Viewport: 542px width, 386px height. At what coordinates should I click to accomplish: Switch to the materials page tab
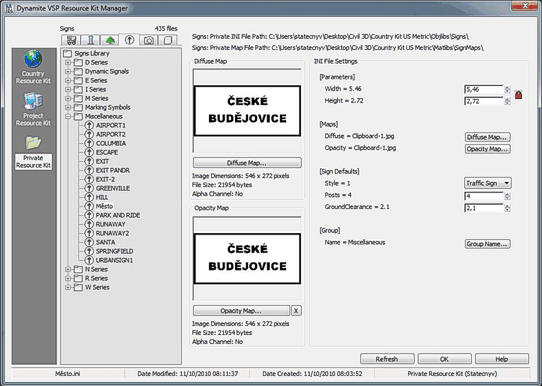[x=168, y=40]
